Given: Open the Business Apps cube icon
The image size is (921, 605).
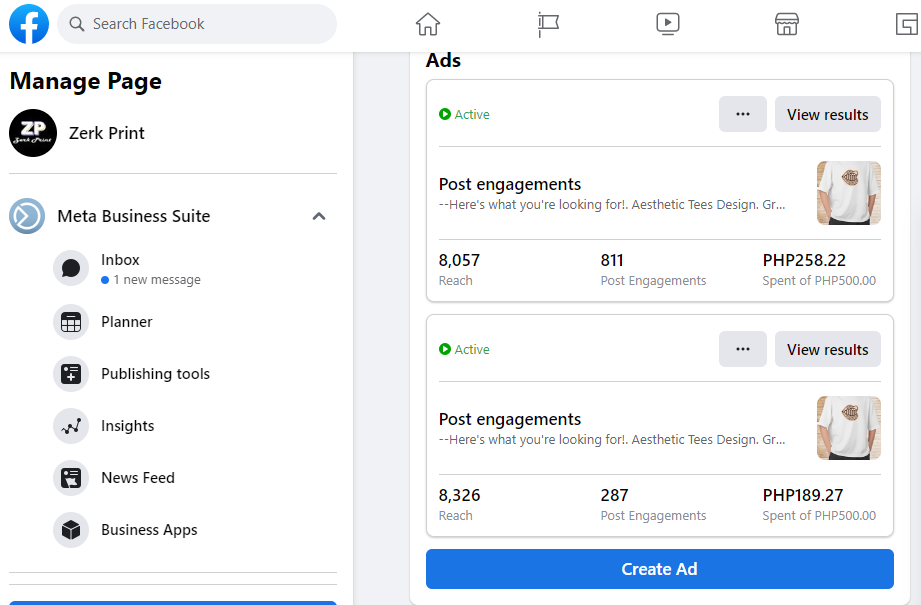Looking at the screenshot, I should click(71, 530).
